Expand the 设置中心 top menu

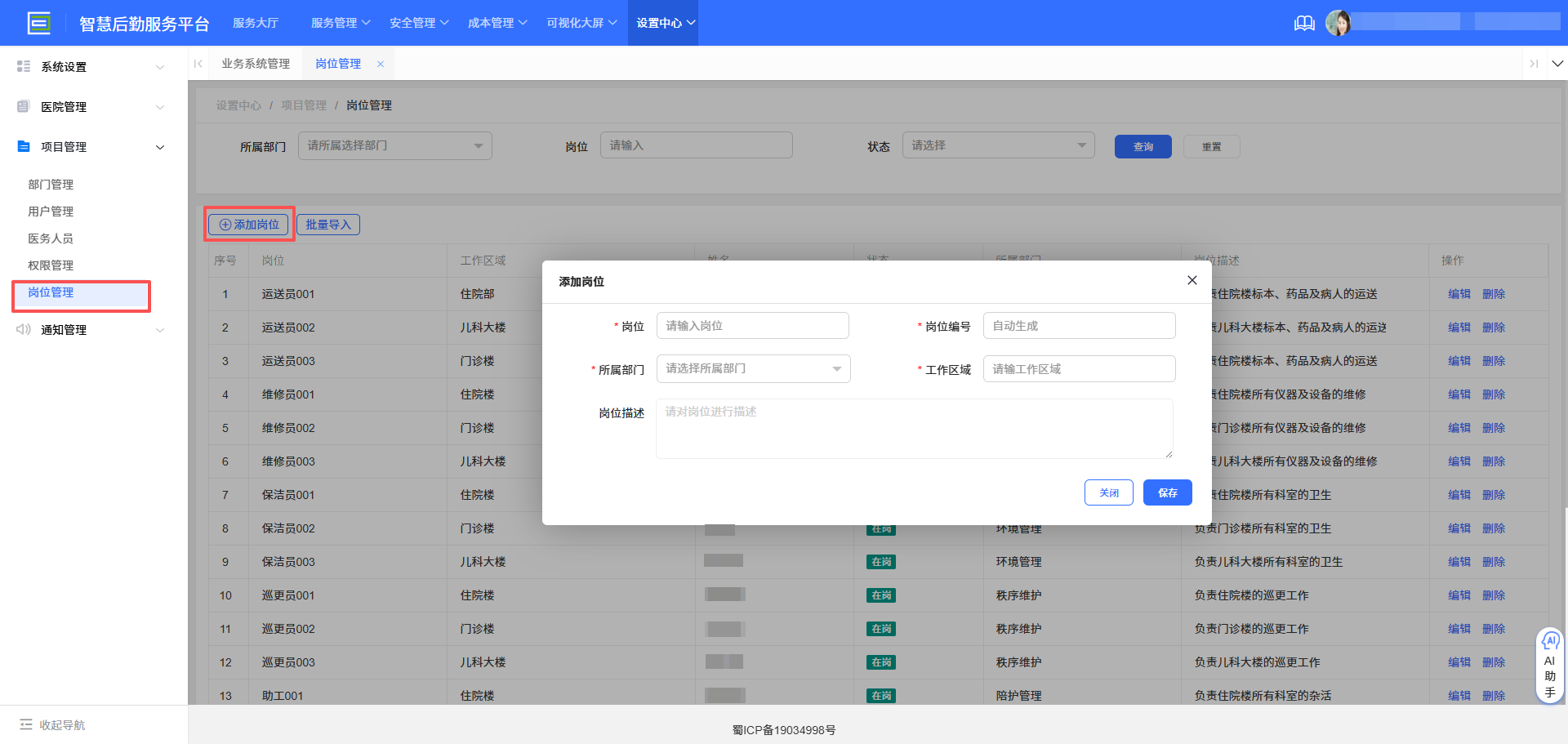[x=665, y=23]
